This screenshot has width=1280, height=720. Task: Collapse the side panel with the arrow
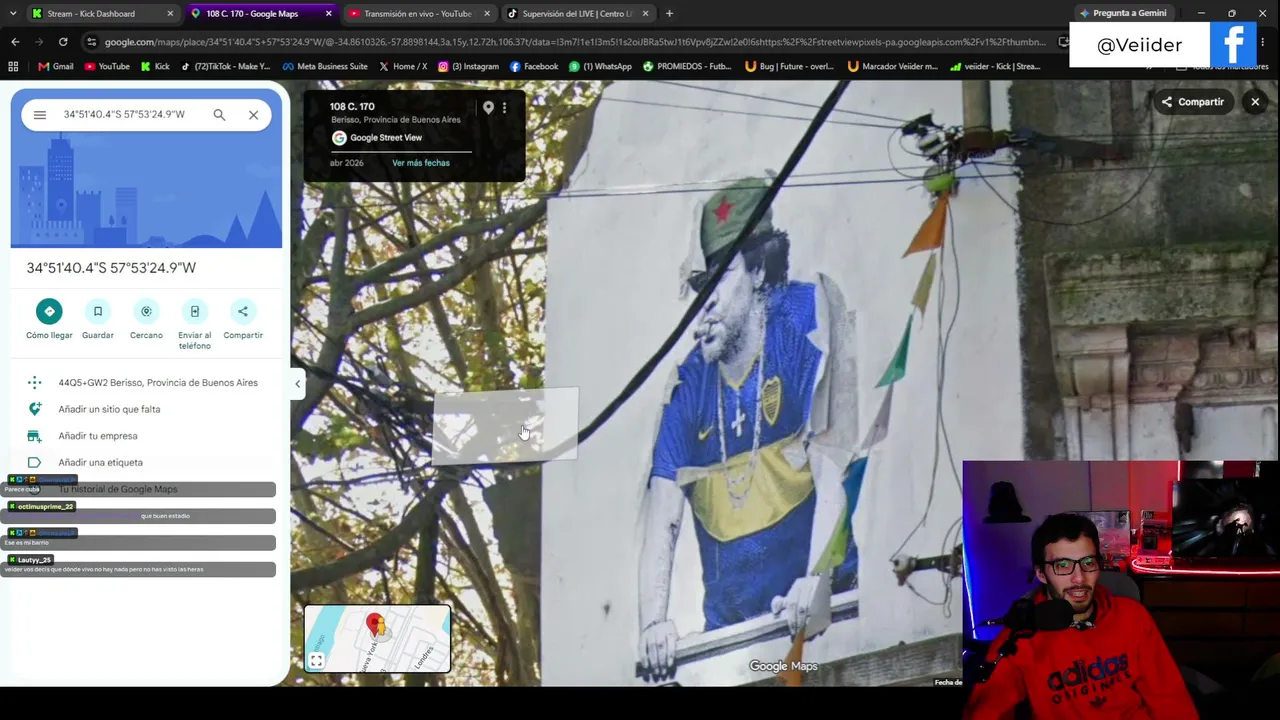297,384
